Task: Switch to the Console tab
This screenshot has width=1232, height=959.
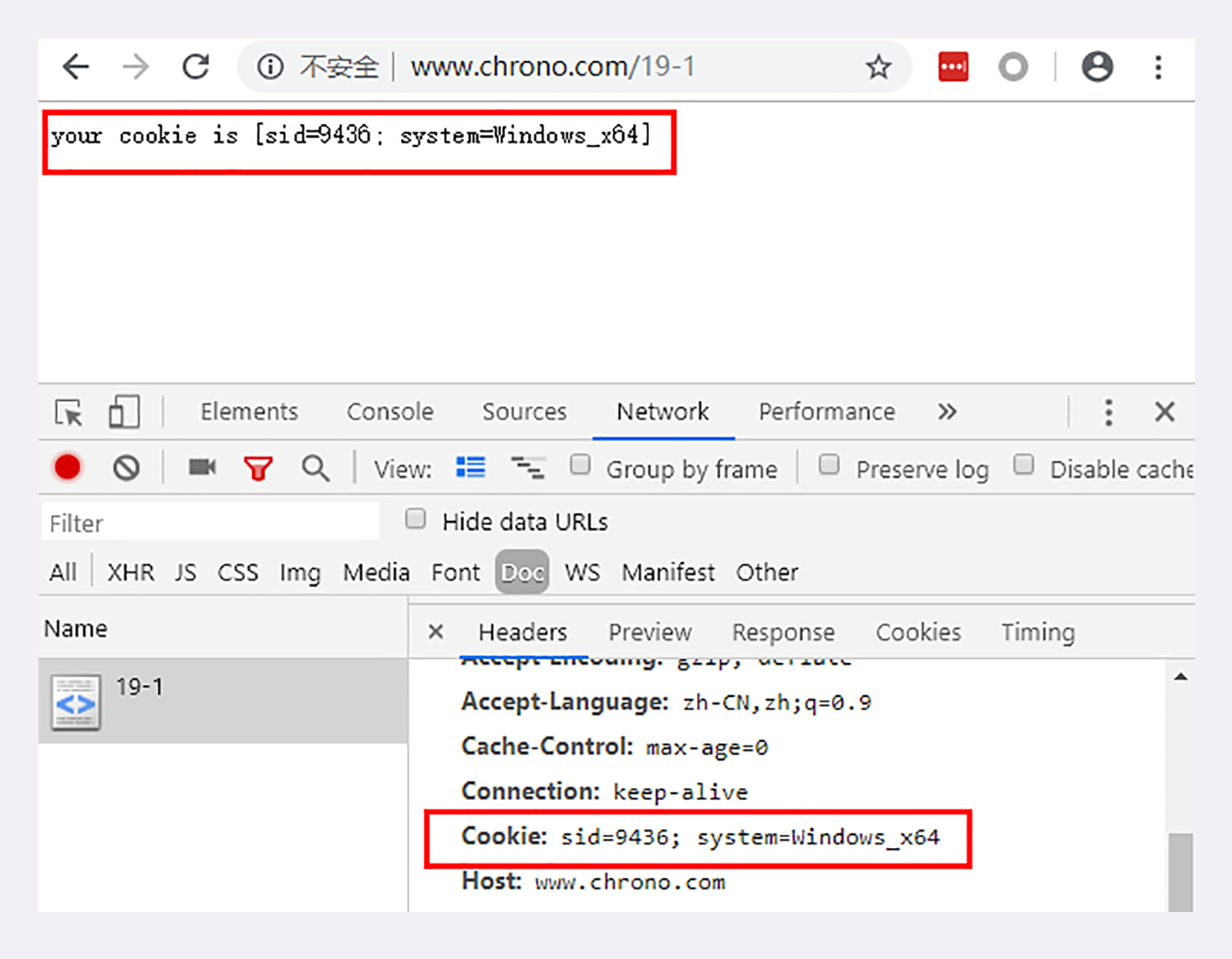Action: [x=390, y=412]
